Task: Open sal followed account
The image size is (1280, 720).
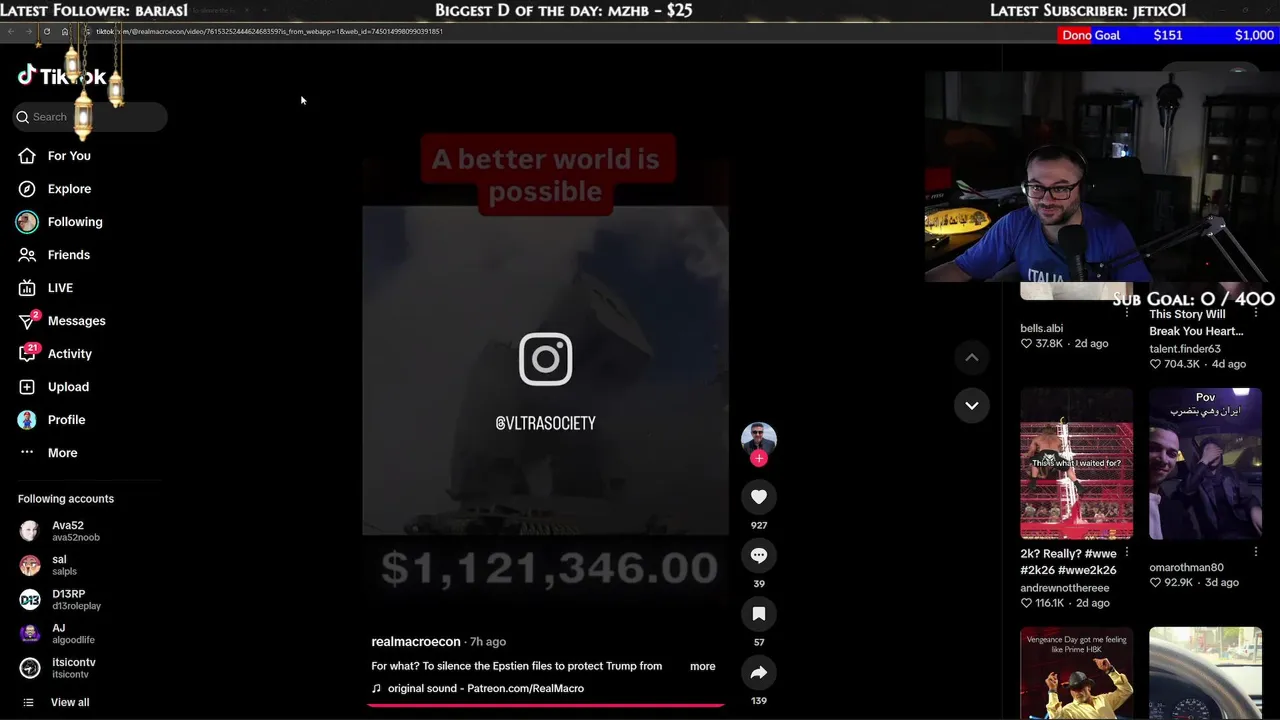Action: click(50, 565)
